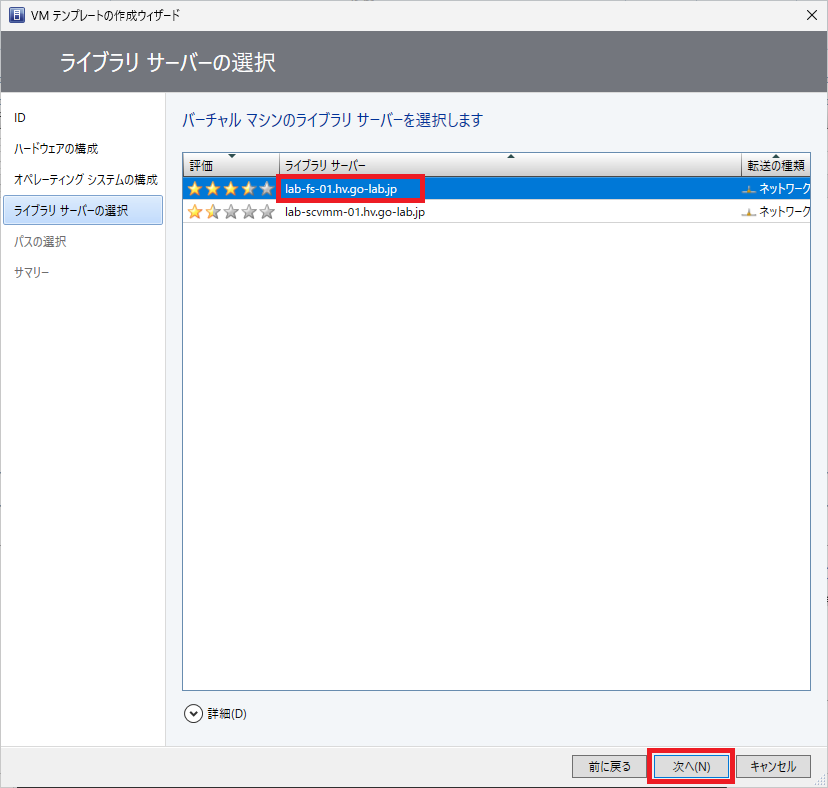Click the キャンセル button
Image resolution: width=828 pixels, height=788 pixels.
tap(773, 766)
